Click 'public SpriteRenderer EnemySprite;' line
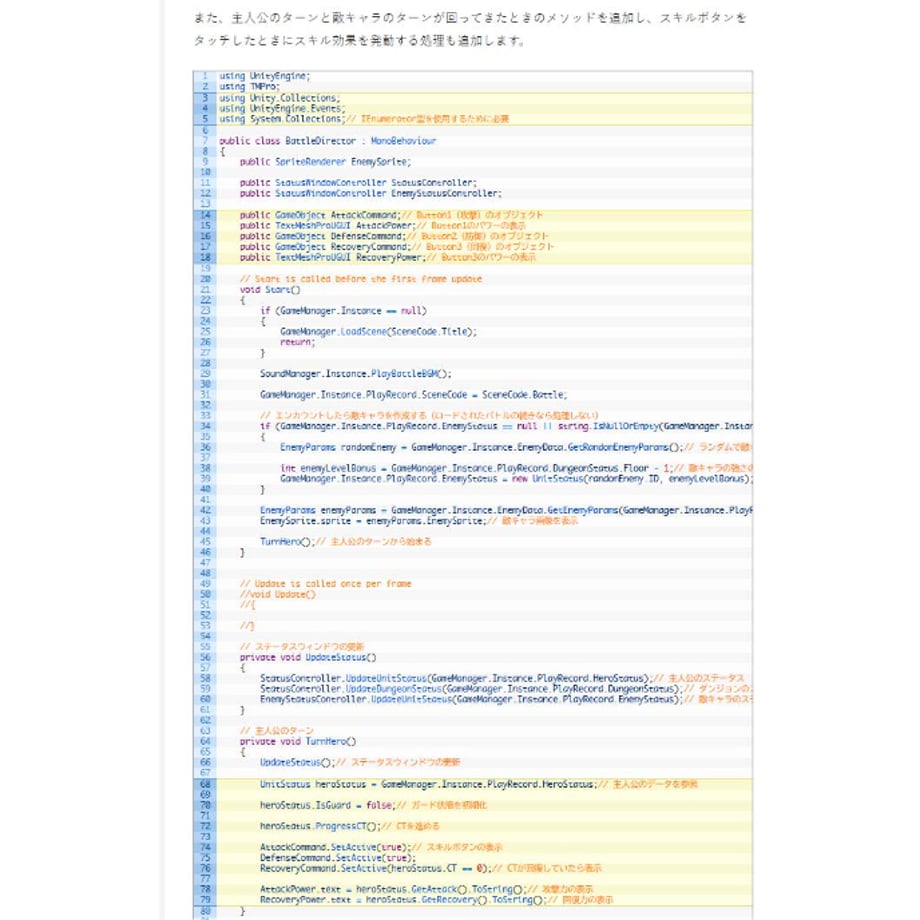 (x=325, y=161)
